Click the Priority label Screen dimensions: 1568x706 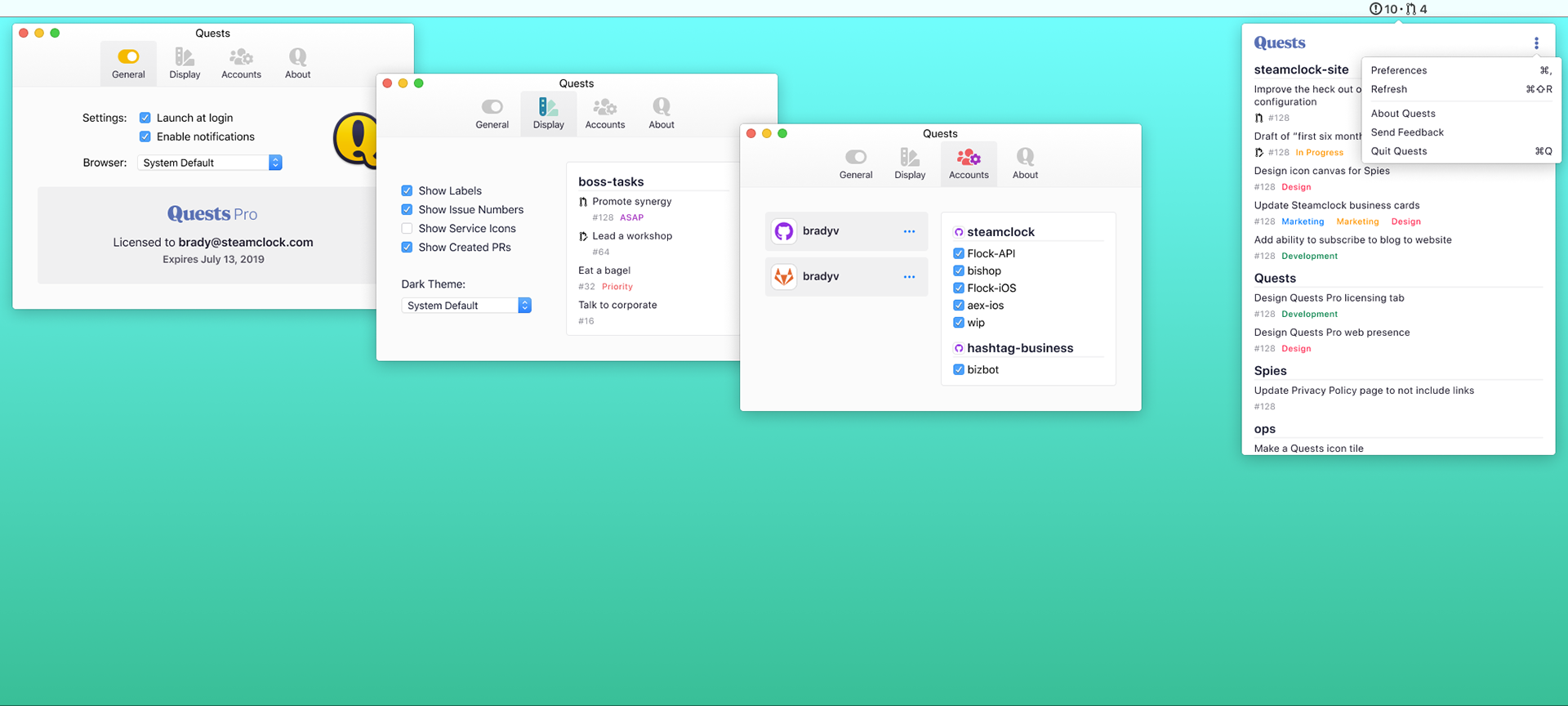(617, 287)
